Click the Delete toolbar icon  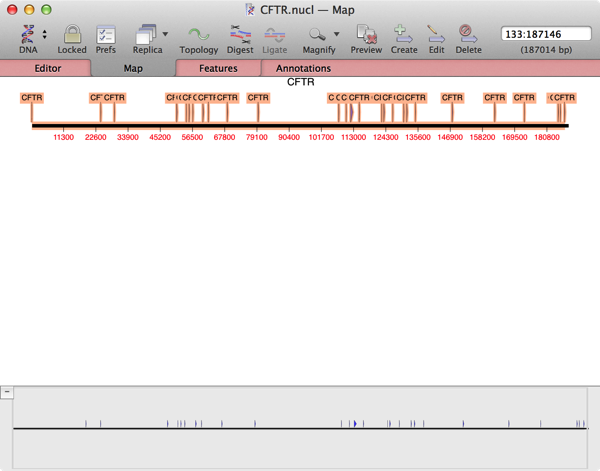coord(468,34)
